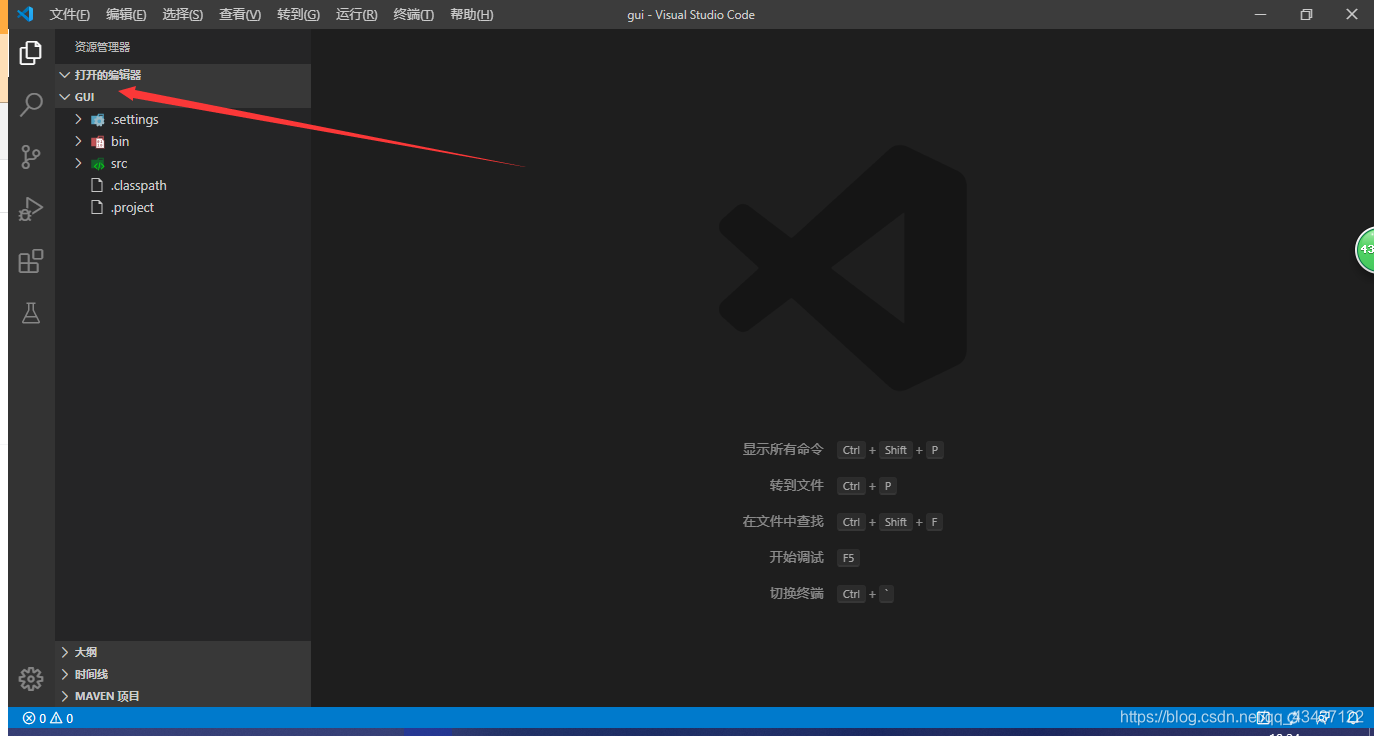
Task: Open the Test flask icon view
Action: click(x=31, y=313)
